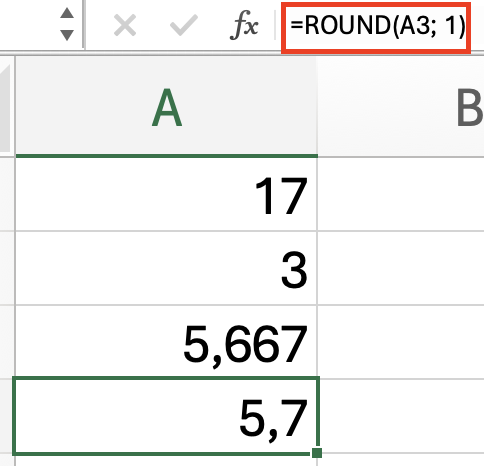This screenshot has height=466, width=484.
Task: Confirm the formula with the checkmark icon
Action: tap(184, 25)
